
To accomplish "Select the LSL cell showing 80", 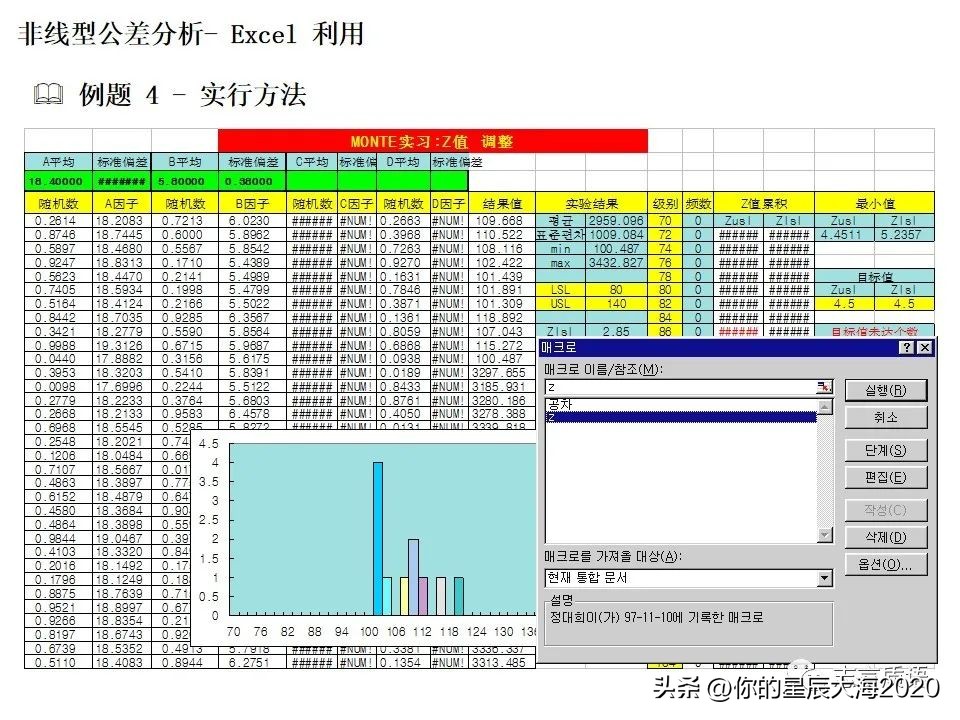I will point(617,291).
